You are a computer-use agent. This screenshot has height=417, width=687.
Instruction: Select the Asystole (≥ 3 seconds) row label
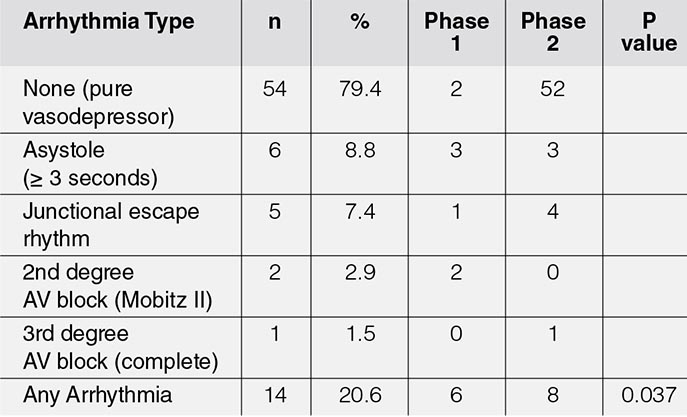click(90, 164)
